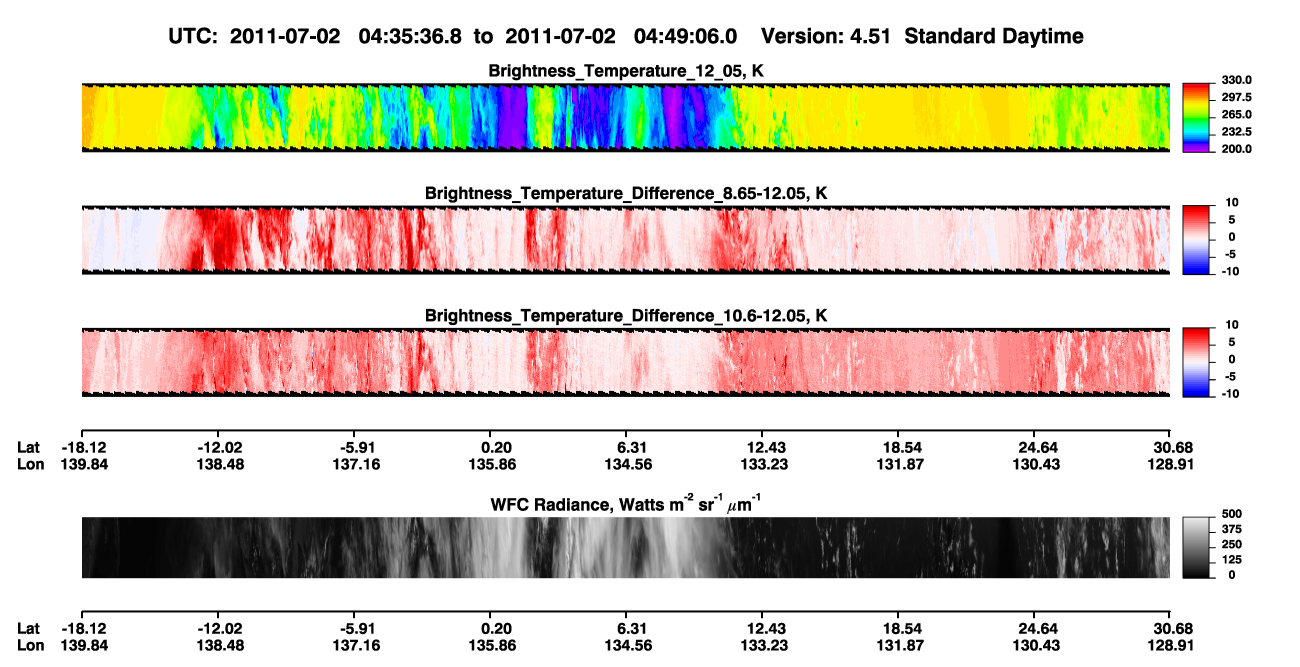Click latitude 12.43 under the WFC Radiance panel

766,629
